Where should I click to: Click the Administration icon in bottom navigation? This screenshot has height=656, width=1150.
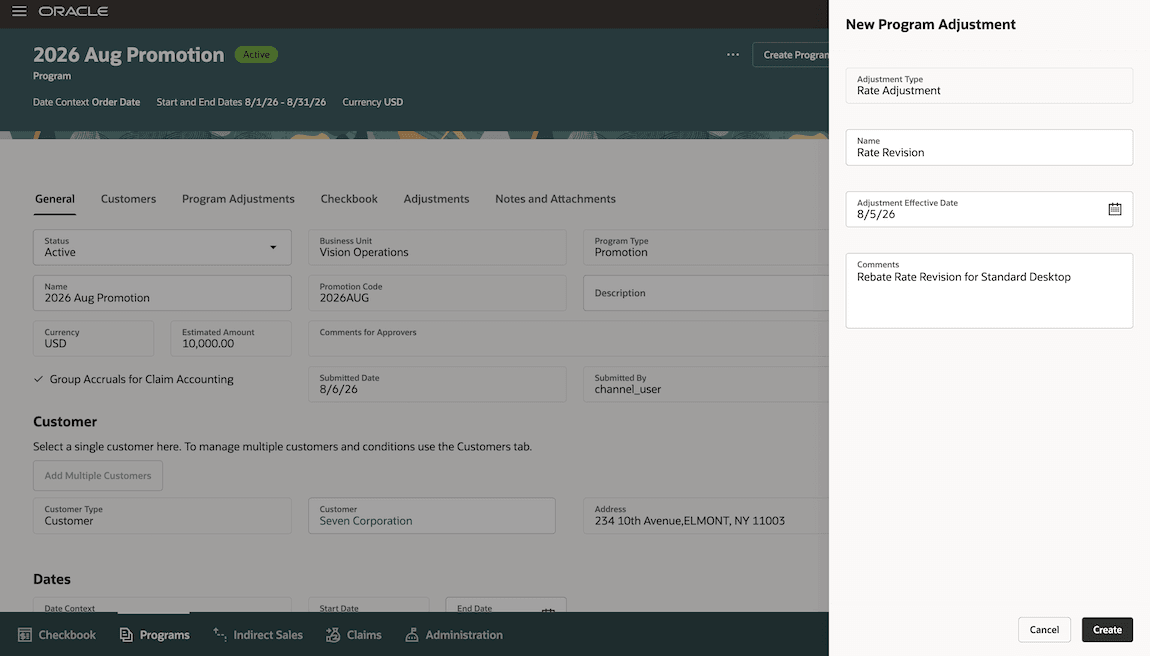click(411, 635)
